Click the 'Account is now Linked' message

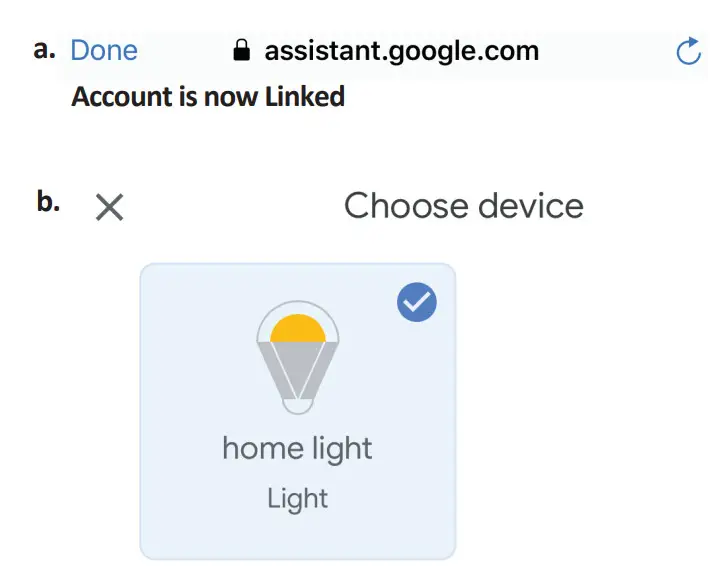coord(208,97)
